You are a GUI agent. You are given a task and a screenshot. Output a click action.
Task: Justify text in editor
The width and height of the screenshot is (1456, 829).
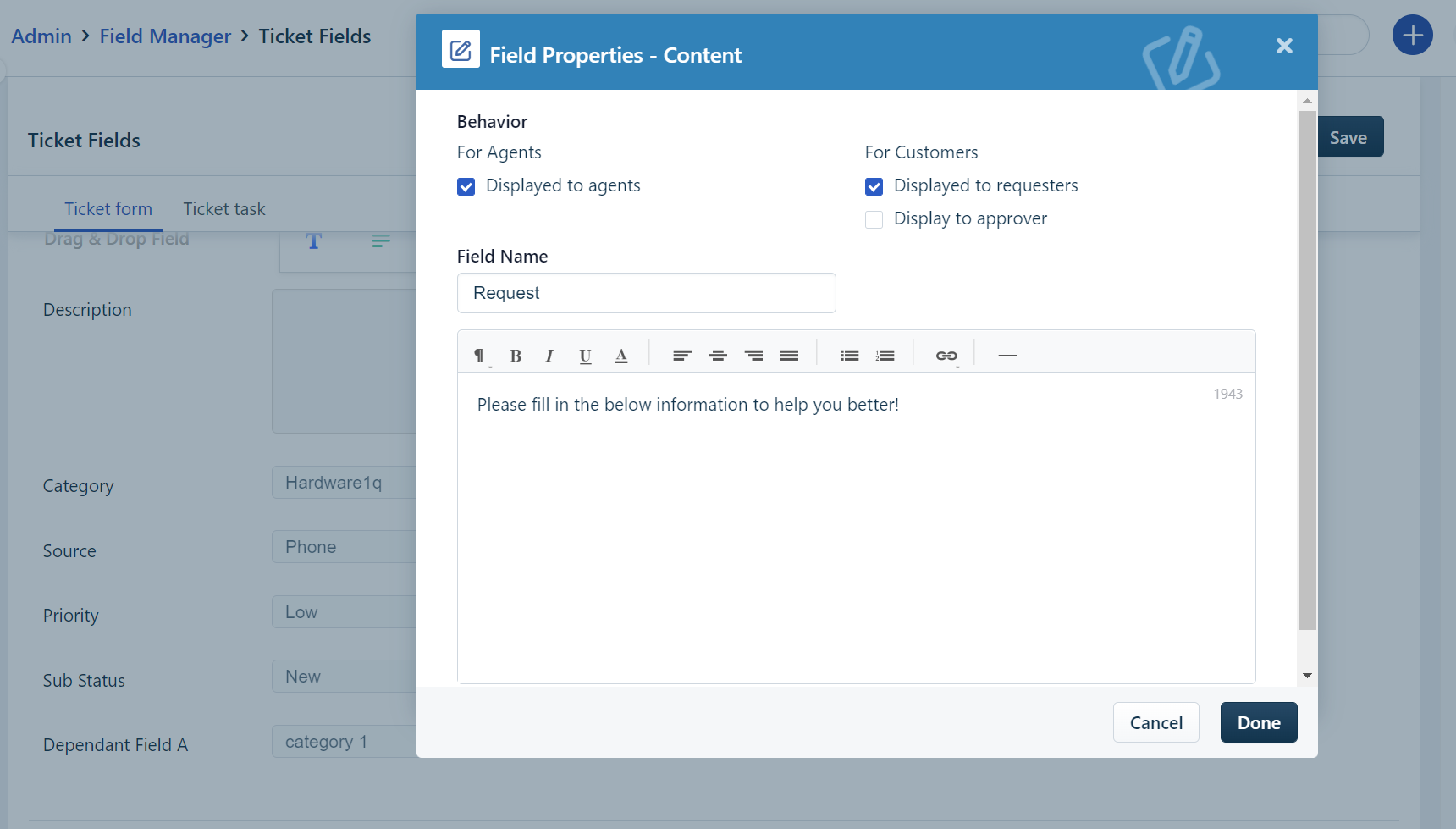coord(789,356)
